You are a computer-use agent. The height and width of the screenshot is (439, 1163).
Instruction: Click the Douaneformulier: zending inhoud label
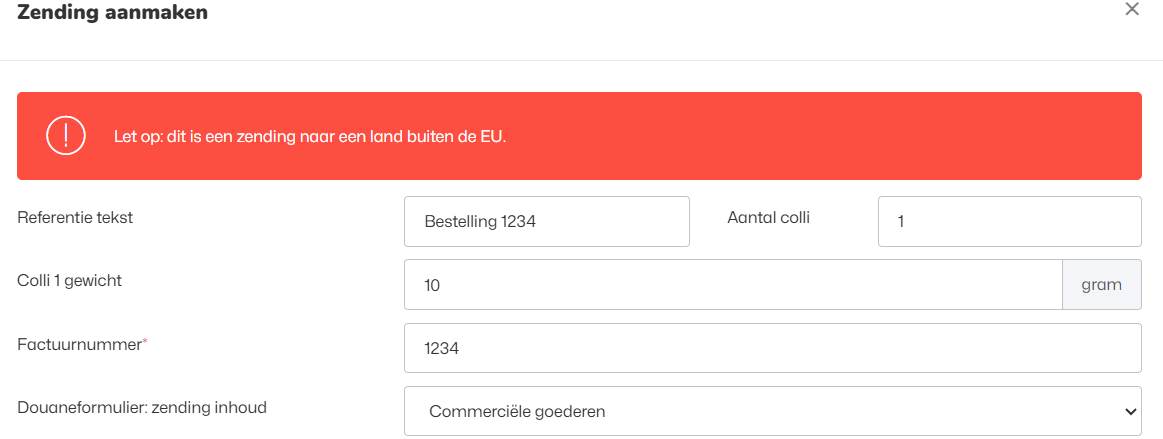point(142,407)
